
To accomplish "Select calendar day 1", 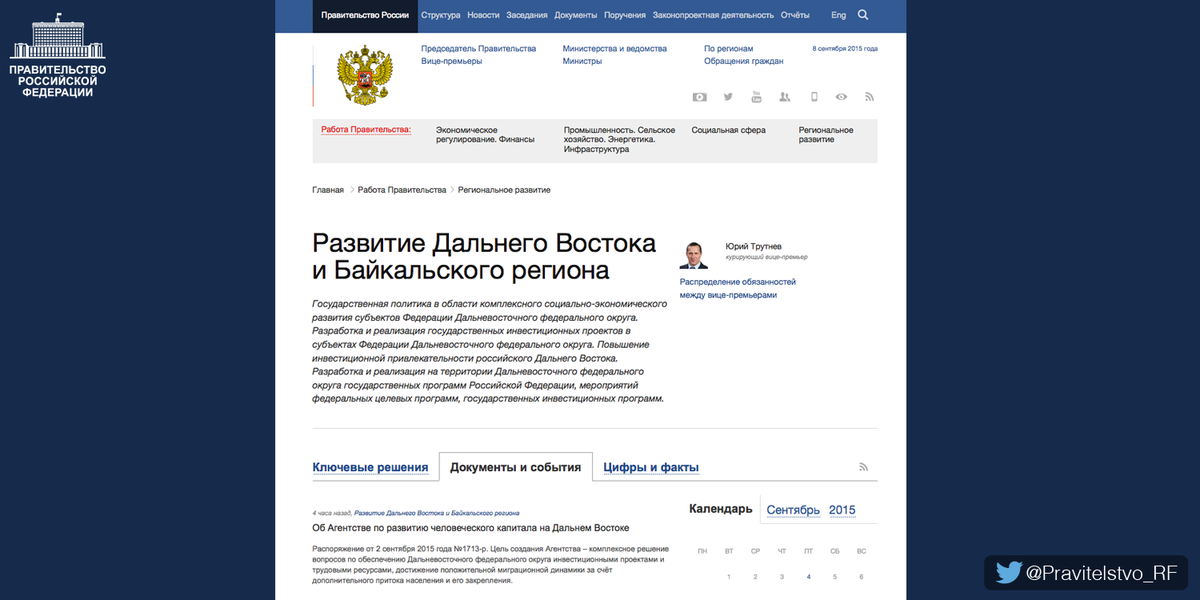I will [729, 577].
